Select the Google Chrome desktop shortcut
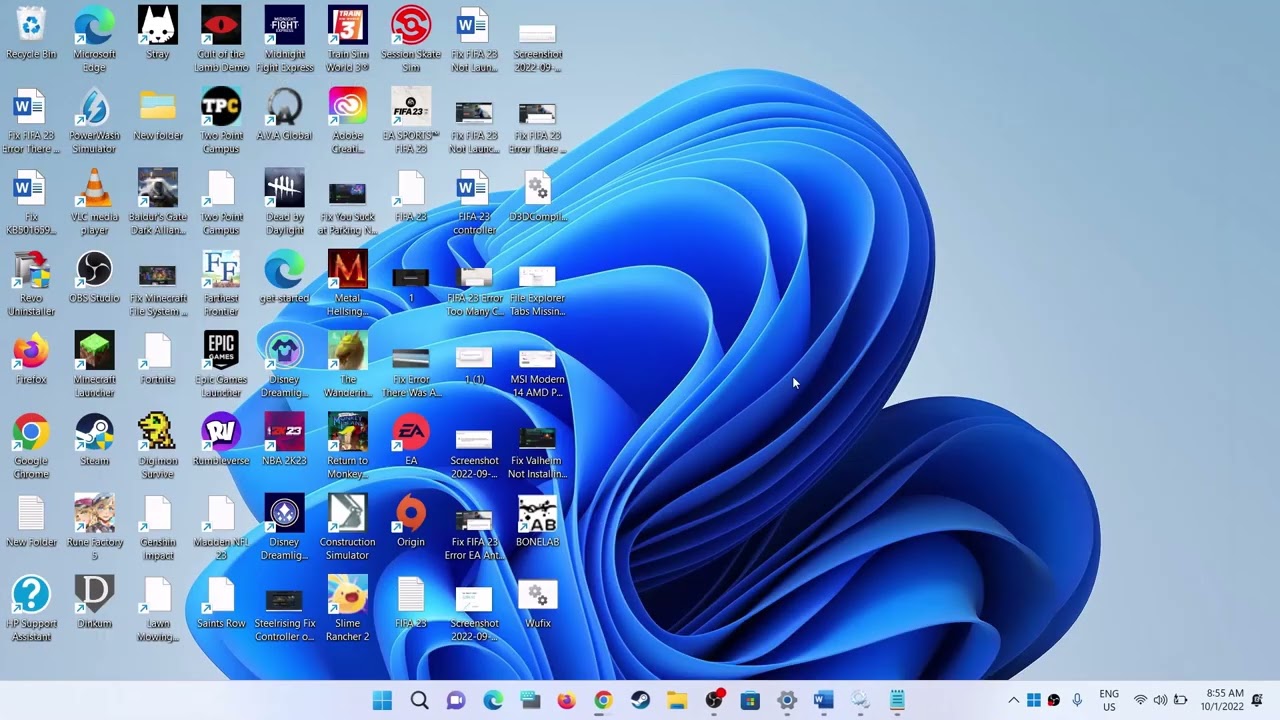Screen dimensions: 1280x720 coord(31,446)
